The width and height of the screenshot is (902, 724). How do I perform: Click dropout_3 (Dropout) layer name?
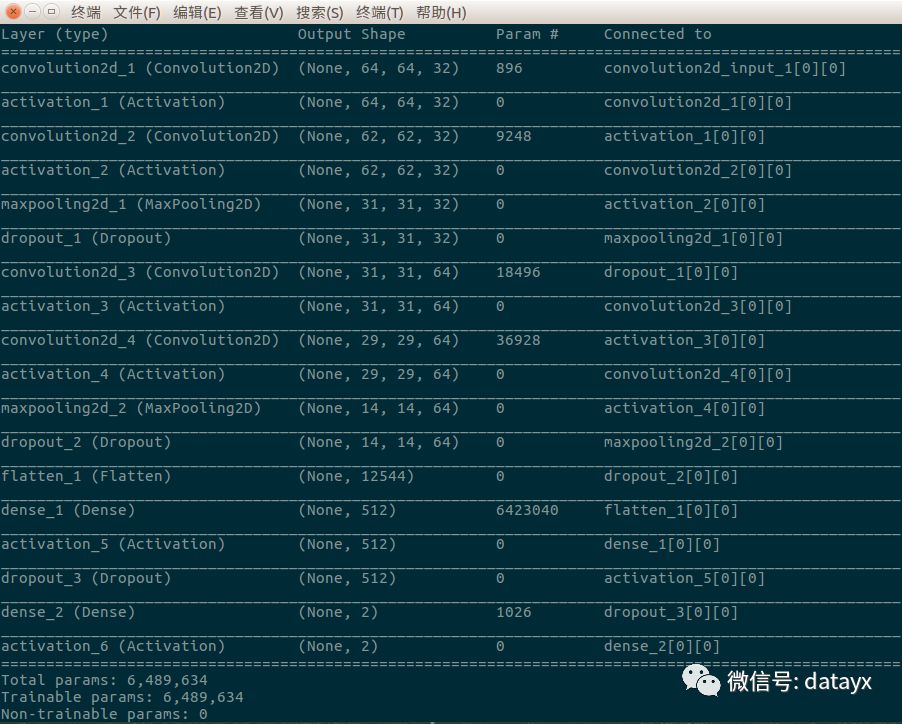tap(86, 578)
